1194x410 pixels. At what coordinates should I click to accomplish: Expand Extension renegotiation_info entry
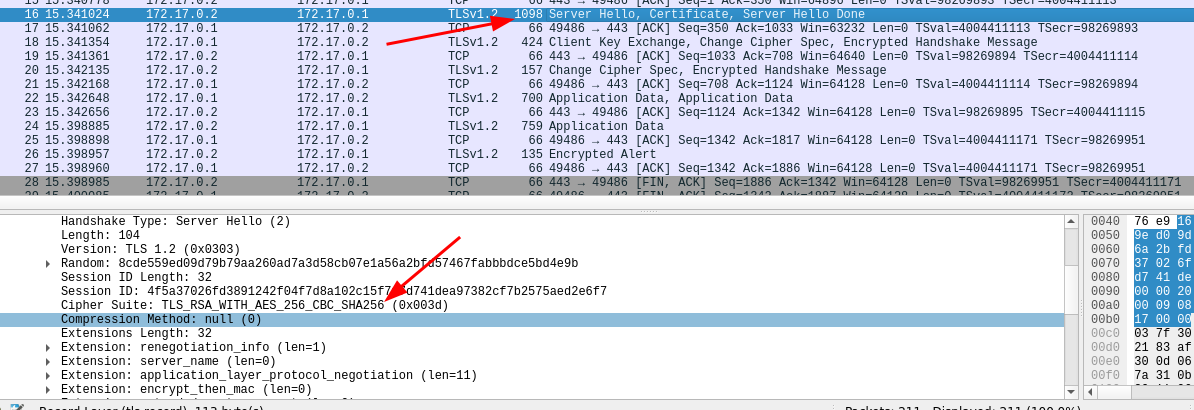coord(48,347)
